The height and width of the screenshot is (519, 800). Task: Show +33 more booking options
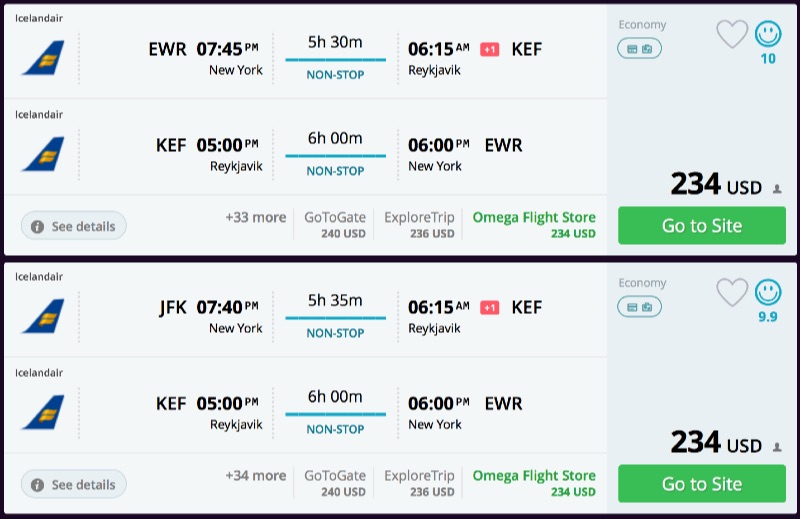[256, 217]
